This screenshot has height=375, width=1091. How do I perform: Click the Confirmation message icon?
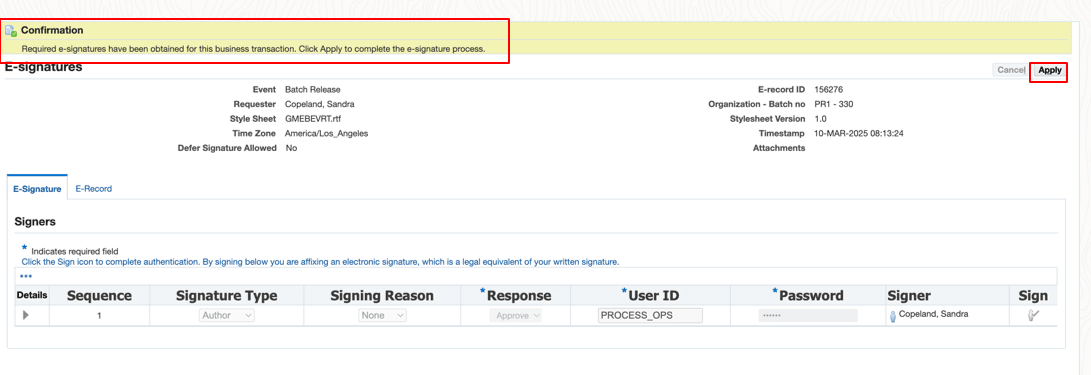11,31
